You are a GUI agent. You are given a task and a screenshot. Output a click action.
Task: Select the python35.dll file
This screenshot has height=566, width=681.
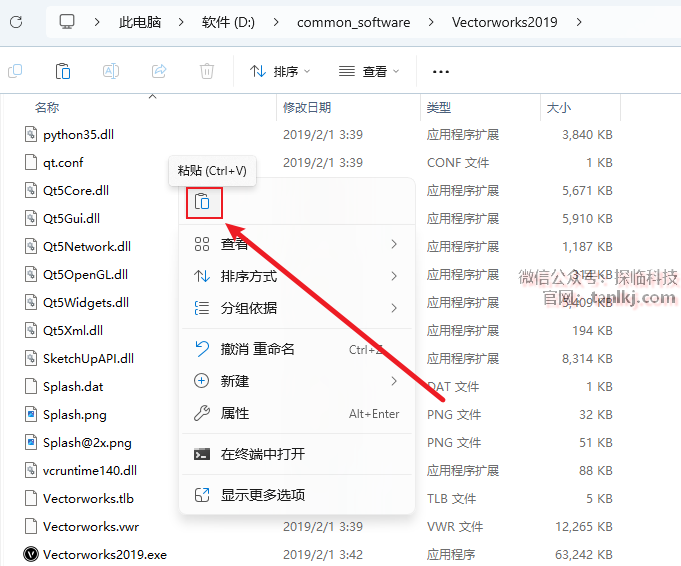coord(79,135)
